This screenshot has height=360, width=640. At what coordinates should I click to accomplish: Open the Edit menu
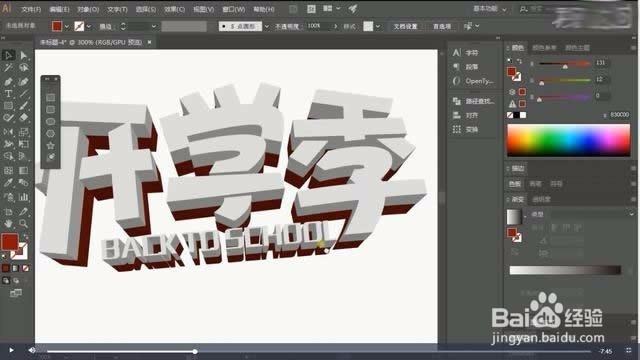click(59, 9)
